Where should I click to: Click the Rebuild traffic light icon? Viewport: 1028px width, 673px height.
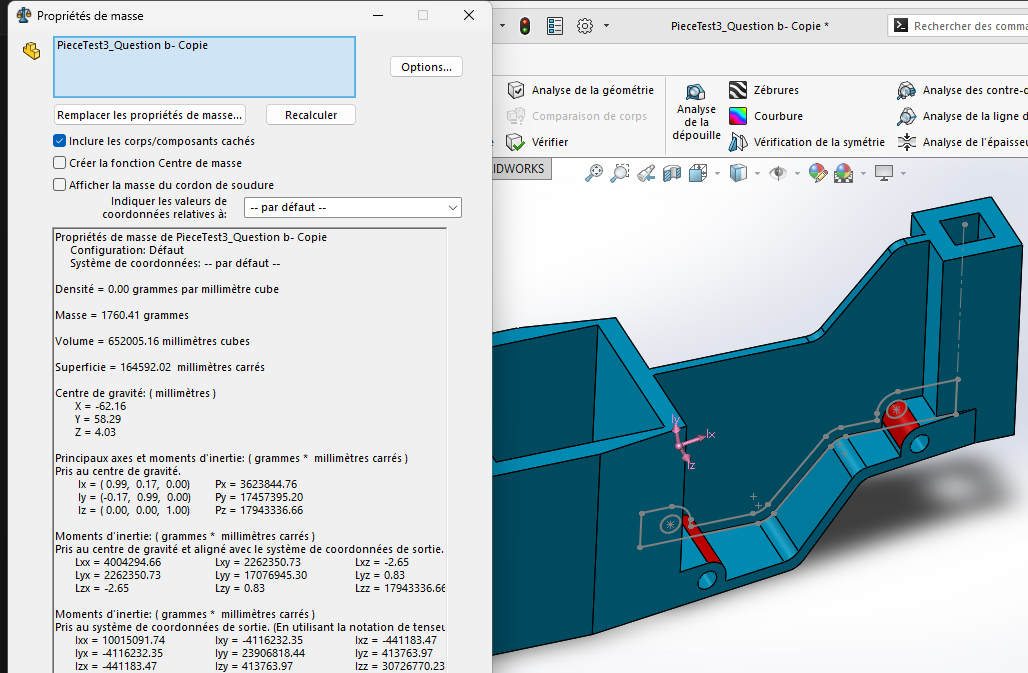pyautogui.click(x=525, y=26)
